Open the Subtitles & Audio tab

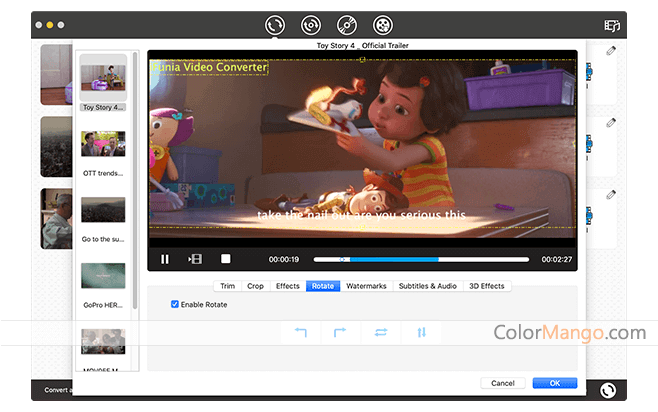point(427,286)
